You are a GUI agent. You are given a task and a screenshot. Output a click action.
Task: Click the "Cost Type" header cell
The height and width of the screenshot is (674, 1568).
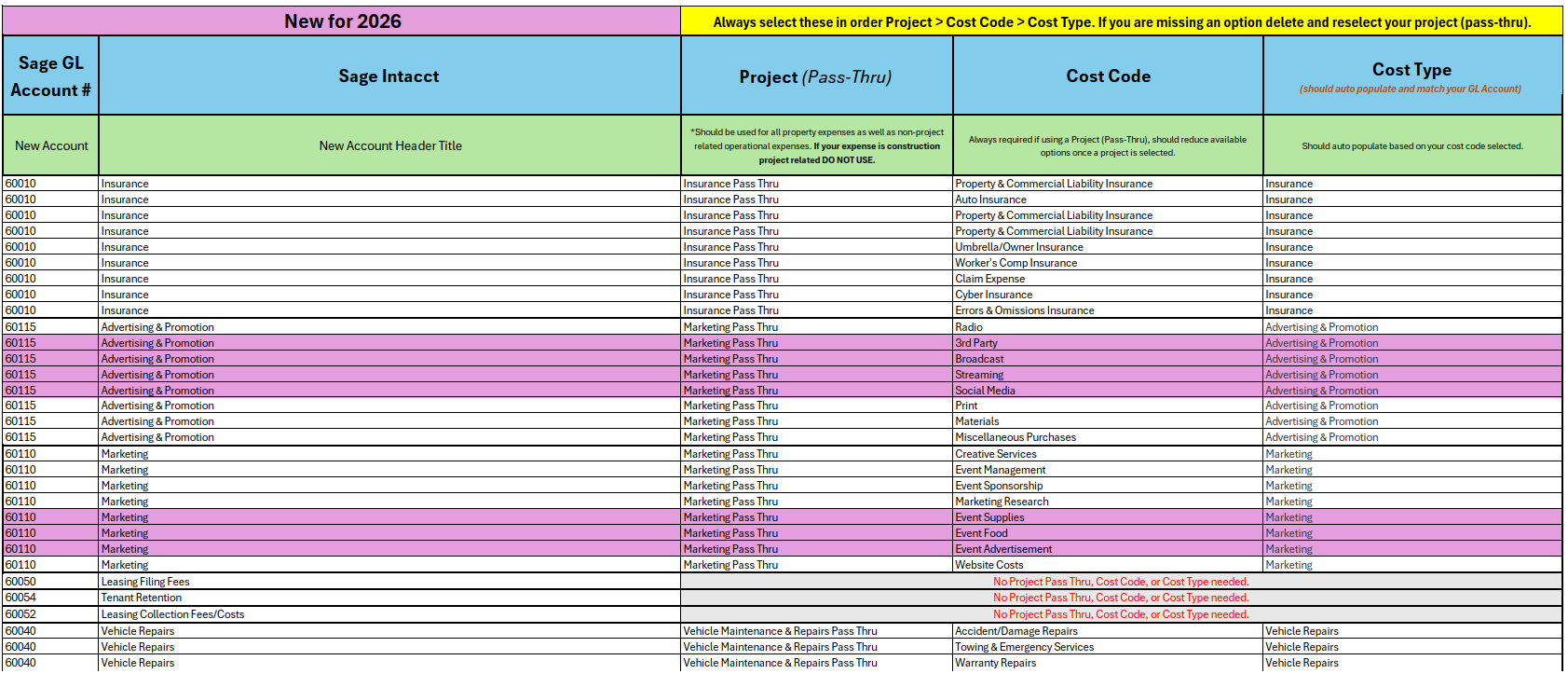coord(1412,76)
